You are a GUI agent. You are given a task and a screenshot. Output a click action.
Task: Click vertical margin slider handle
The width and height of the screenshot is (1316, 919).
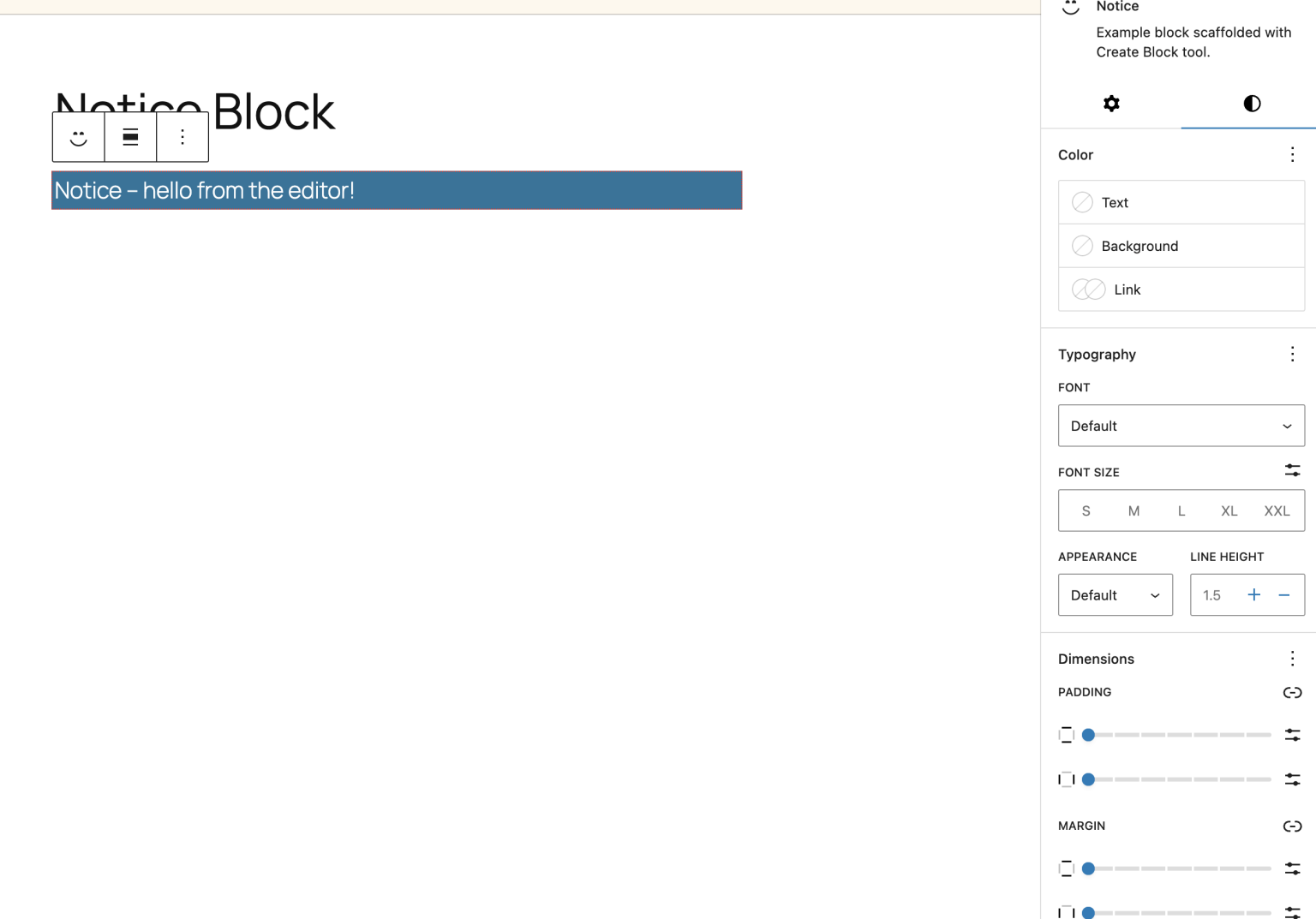(1088, 868)
